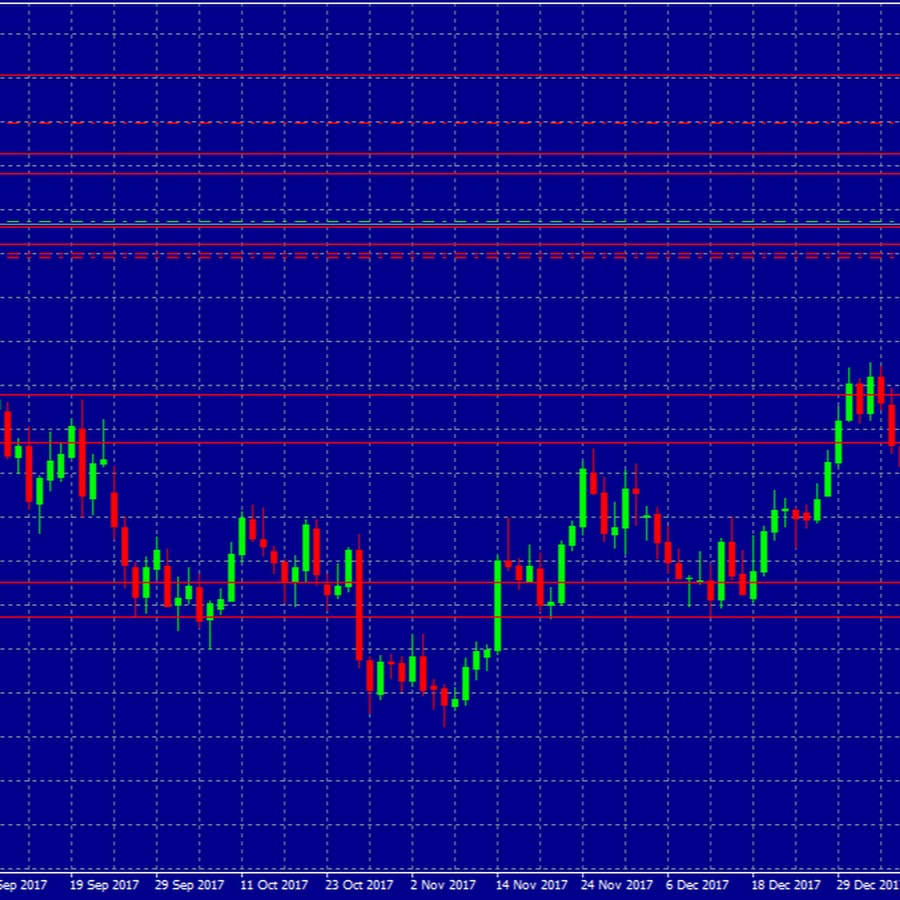
Task: Select the tall green candle near 14 Nov 2017
Action: point(498,606)
